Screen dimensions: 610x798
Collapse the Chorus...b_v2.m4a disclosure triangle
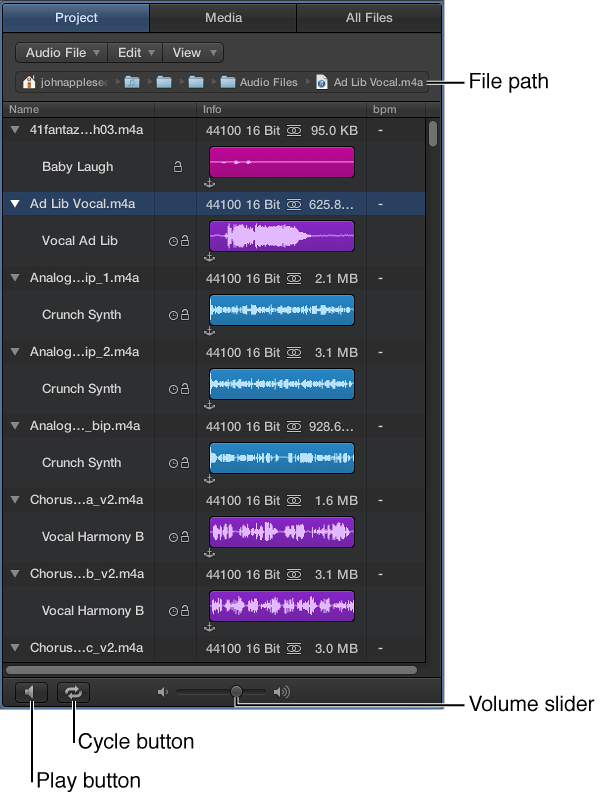click(x=15, y=574)
